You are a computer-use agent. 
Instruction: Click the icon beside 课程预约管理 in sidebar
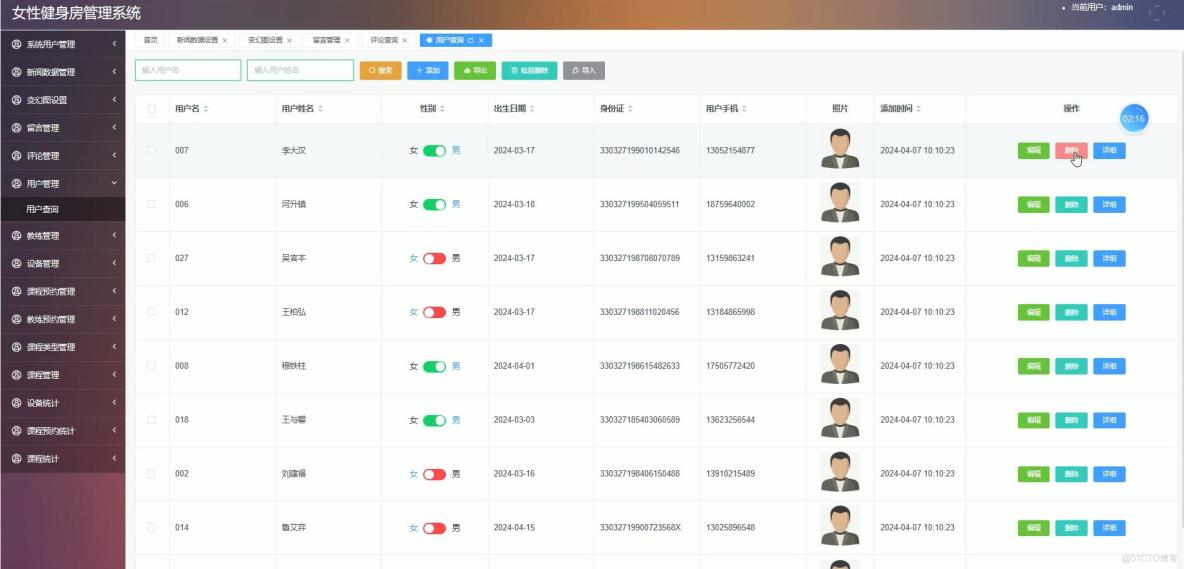point(17,291)
